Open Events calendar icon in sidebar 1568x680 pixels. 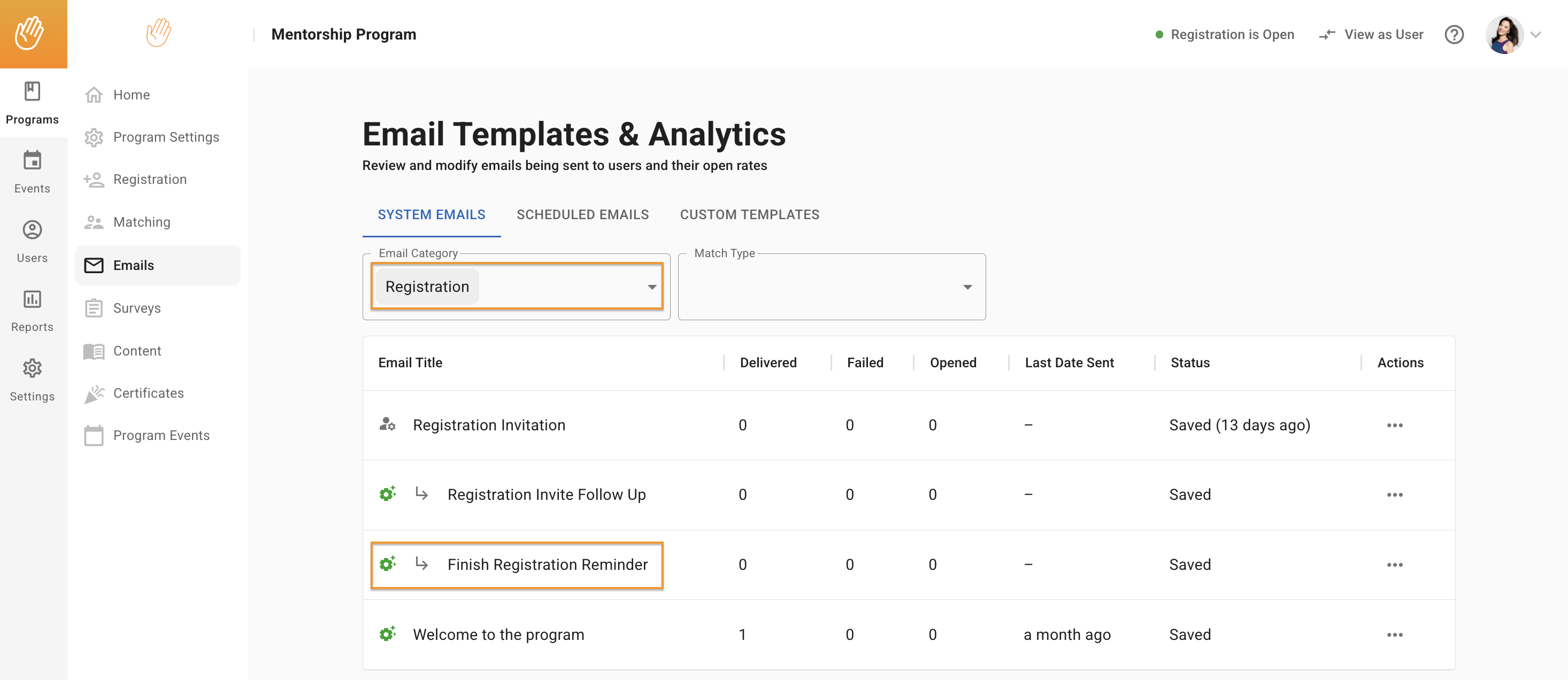tap(32, 160)
